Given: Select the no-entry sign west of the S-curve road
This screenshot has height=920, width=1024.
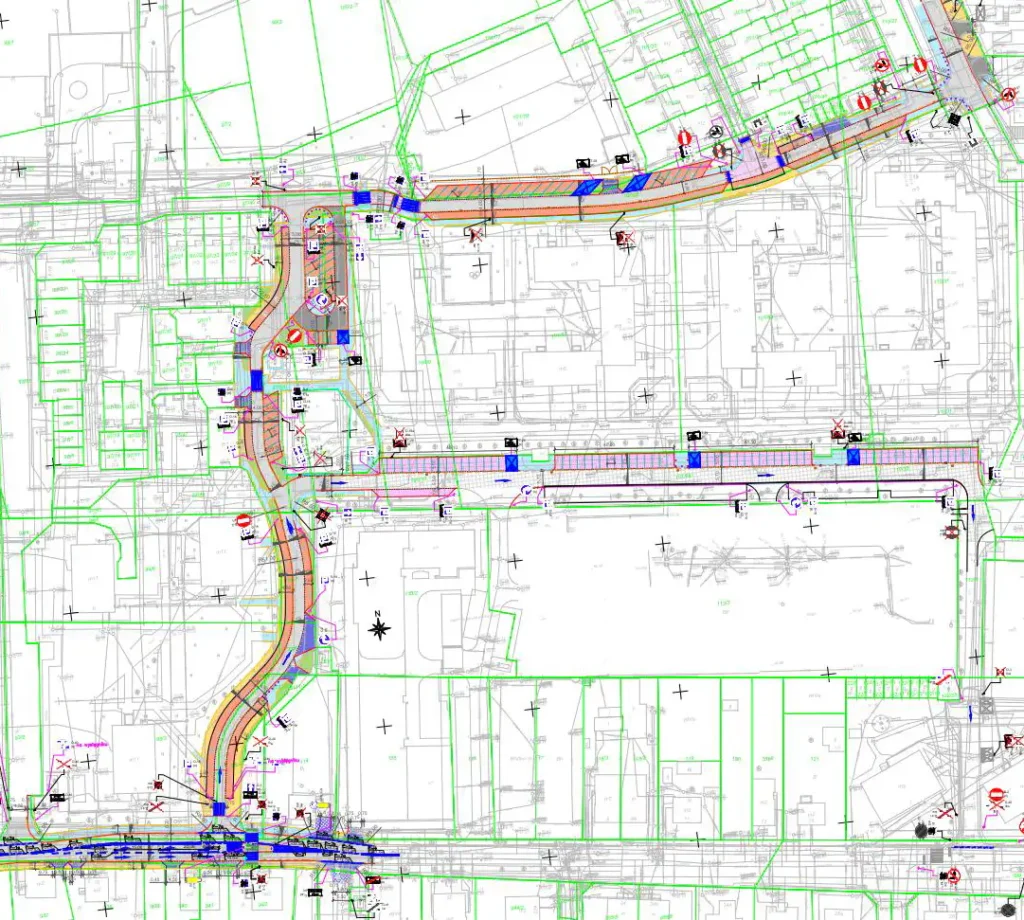Looking at the screenshot, I should coord(243,521).
